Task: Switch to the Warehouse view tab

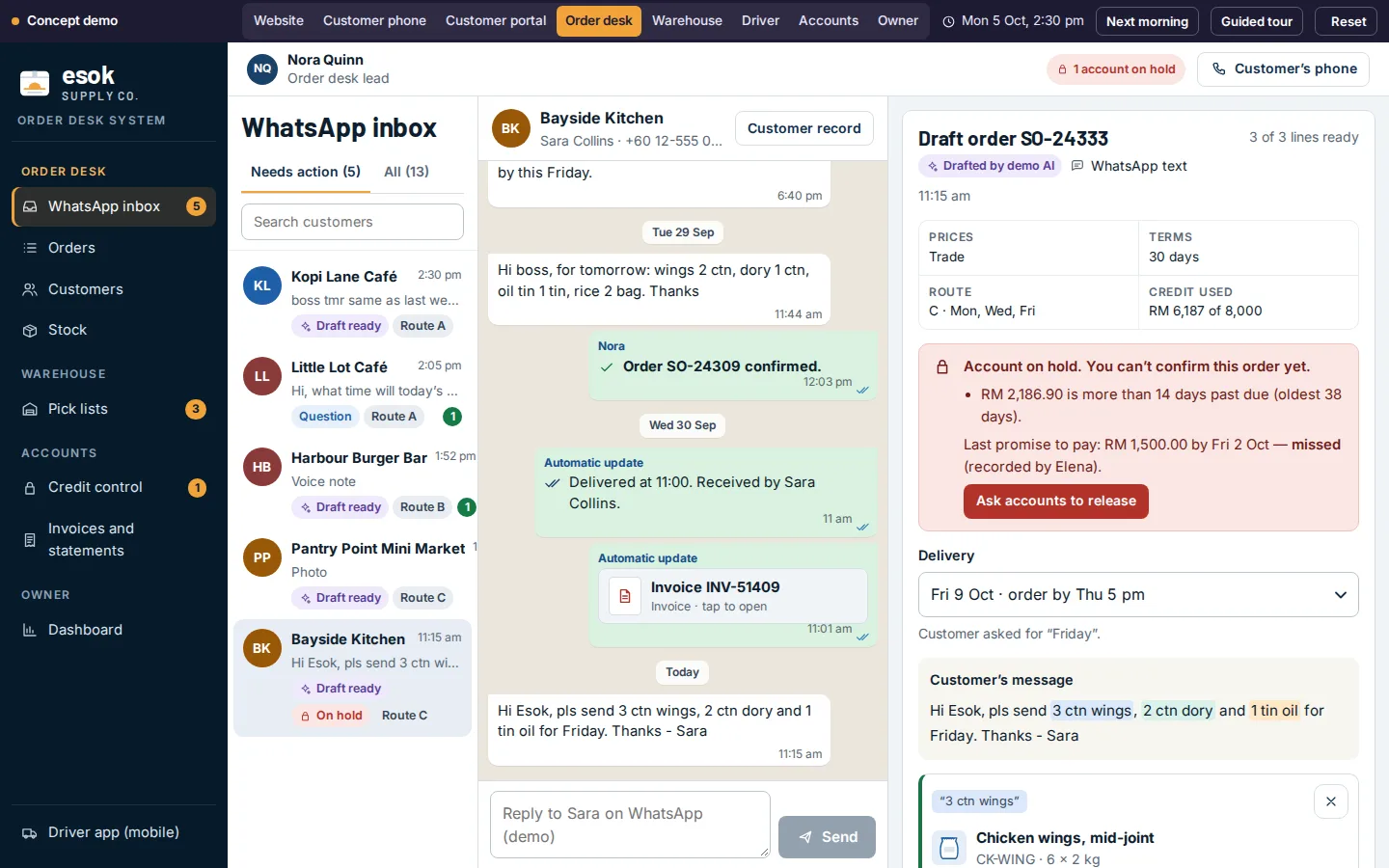Action: click(x=687, y=21)
